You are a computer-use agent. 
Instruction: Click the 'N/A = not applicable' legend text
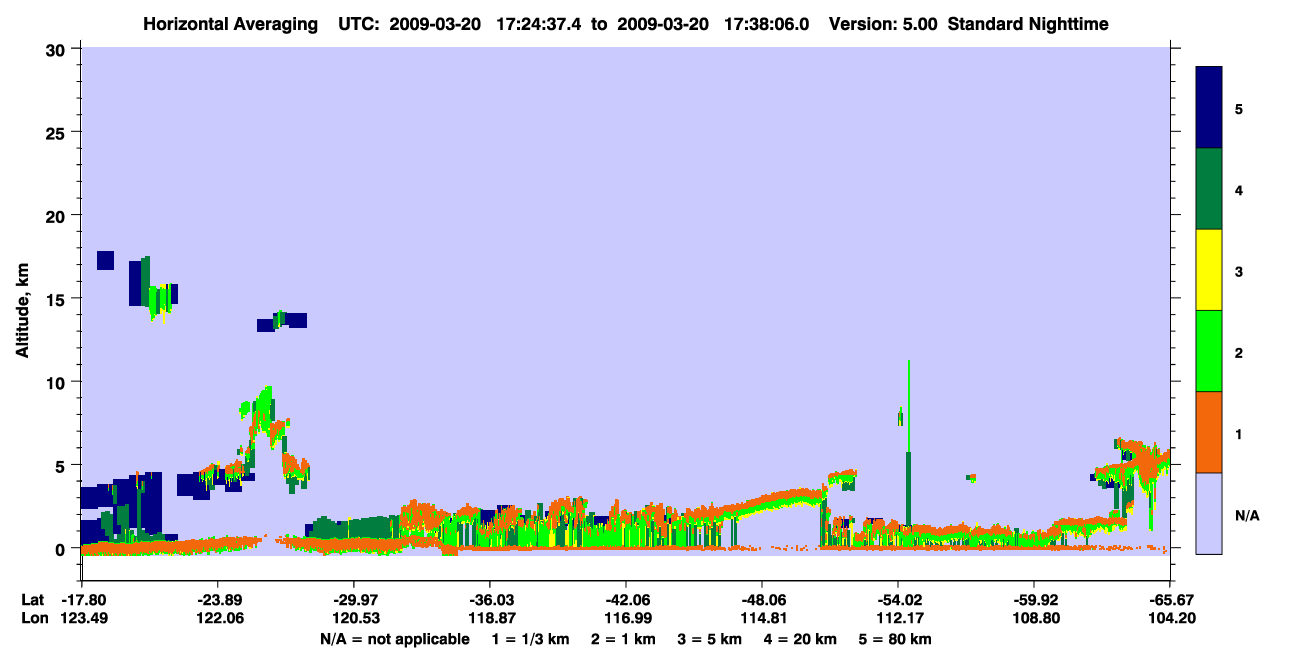coord(395,639)
